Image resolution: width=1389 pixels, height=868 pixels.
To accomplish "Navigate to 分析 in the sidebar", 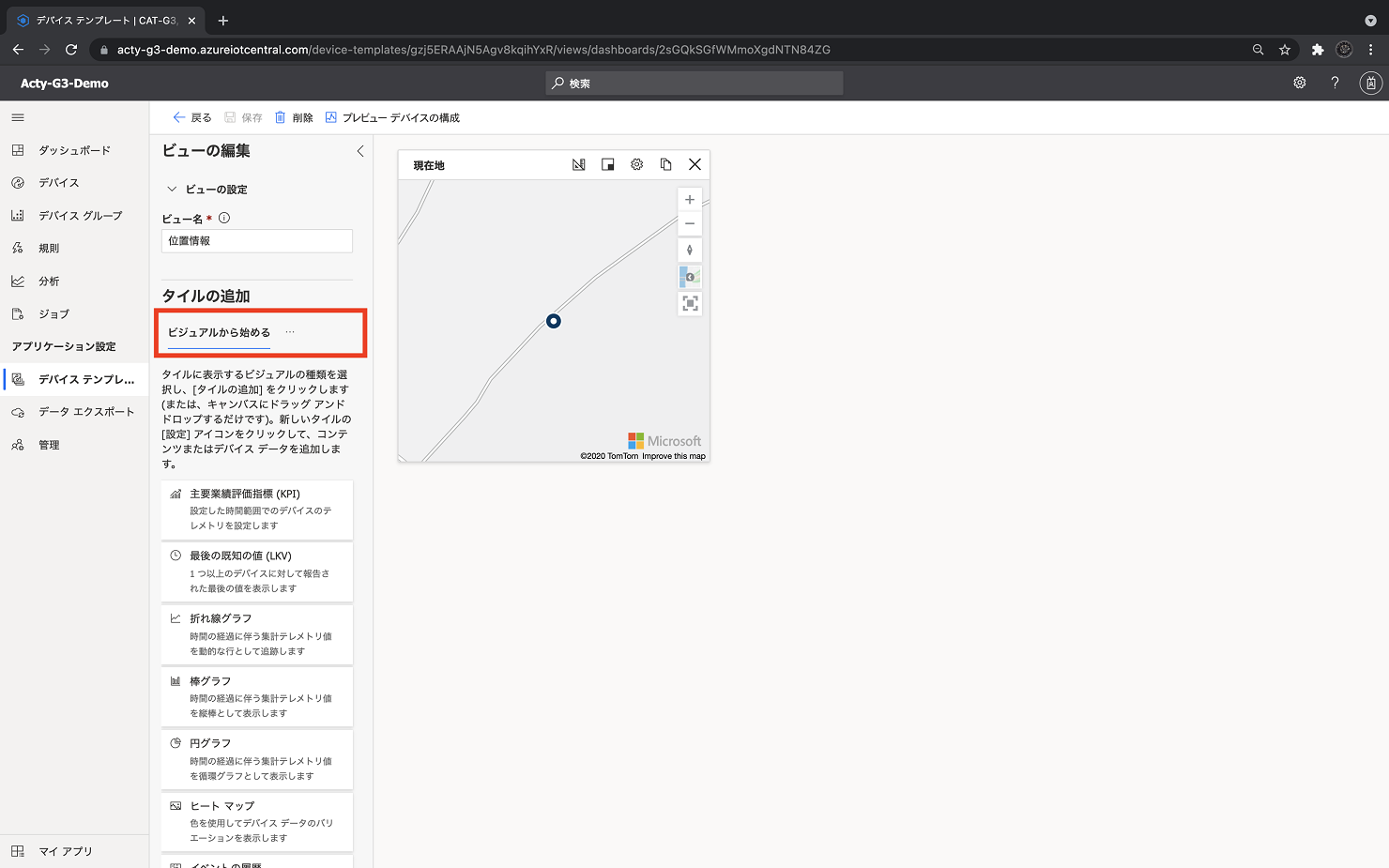I will (75, 282).
